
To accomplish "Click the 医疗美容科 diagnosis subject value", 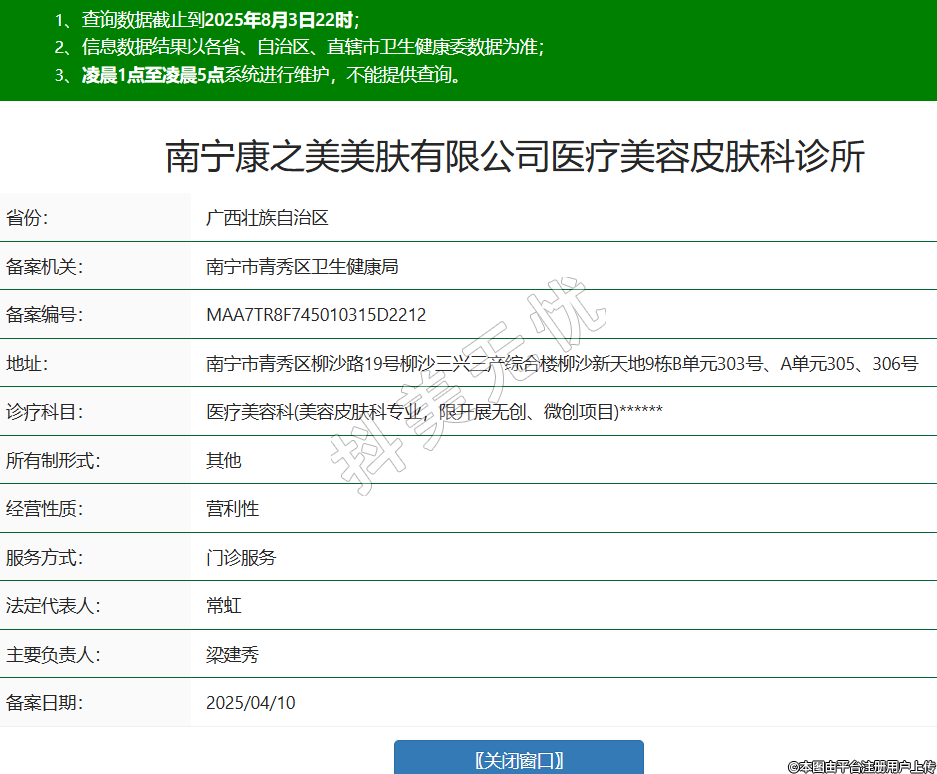I will [434, 412].
